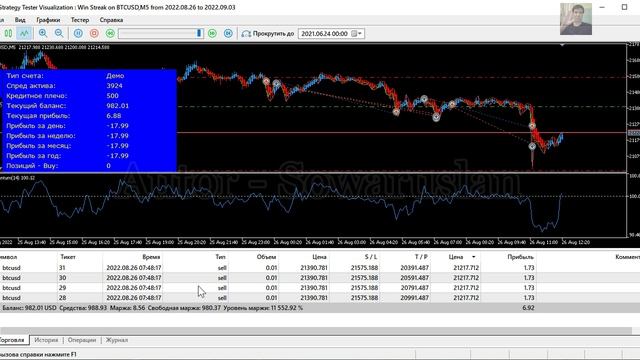Select the Торговля tab

[x=12, y=340]
